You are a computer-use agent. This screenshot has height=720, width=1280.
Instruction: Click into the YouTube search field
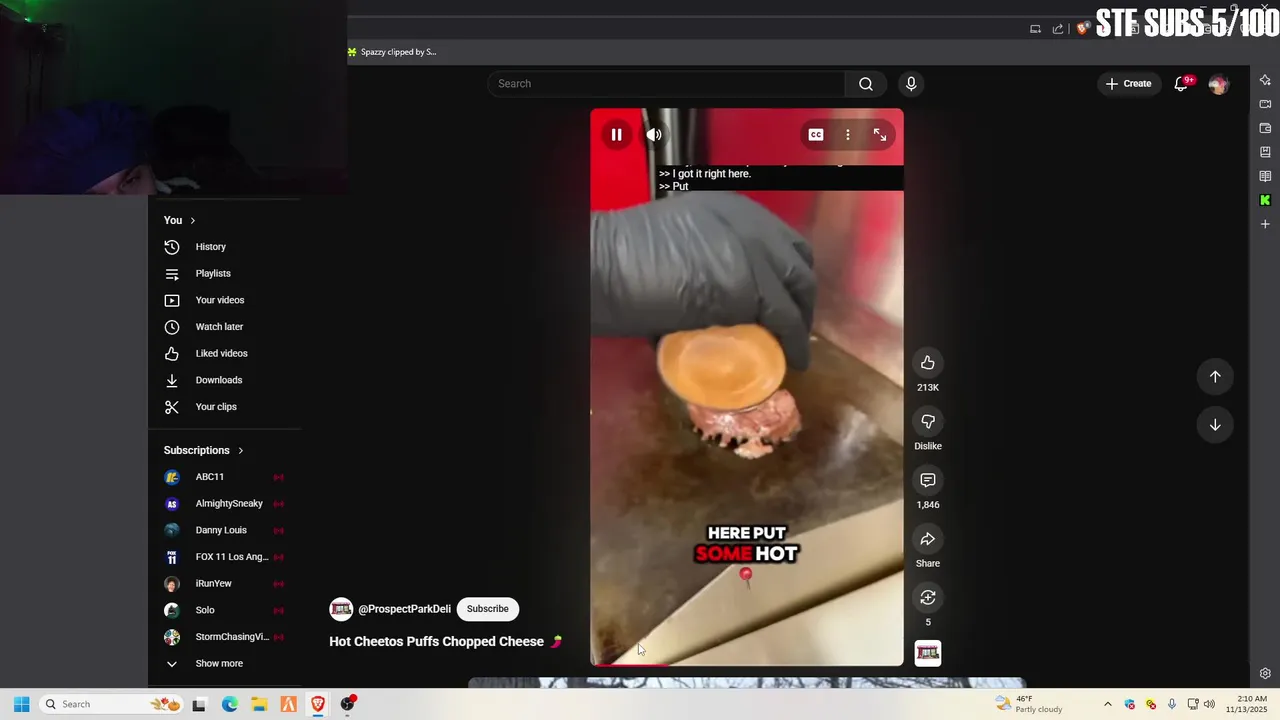[x=666, y=84]
